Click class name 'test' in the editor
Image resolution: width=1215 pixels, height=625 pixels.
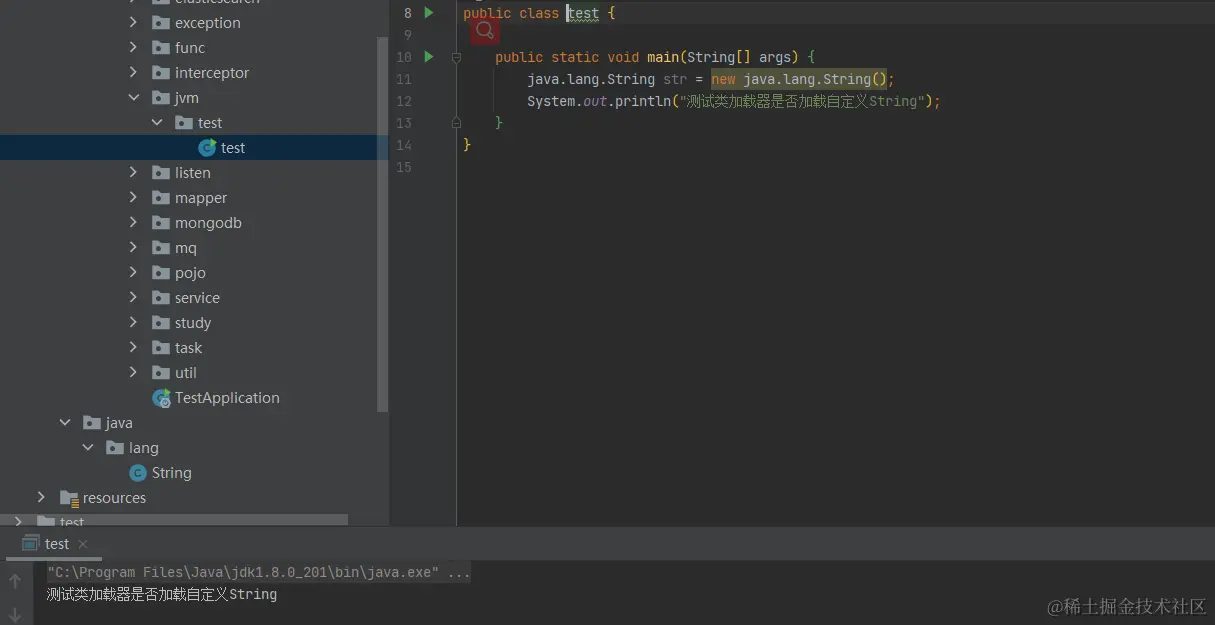[x=583, y=14]
